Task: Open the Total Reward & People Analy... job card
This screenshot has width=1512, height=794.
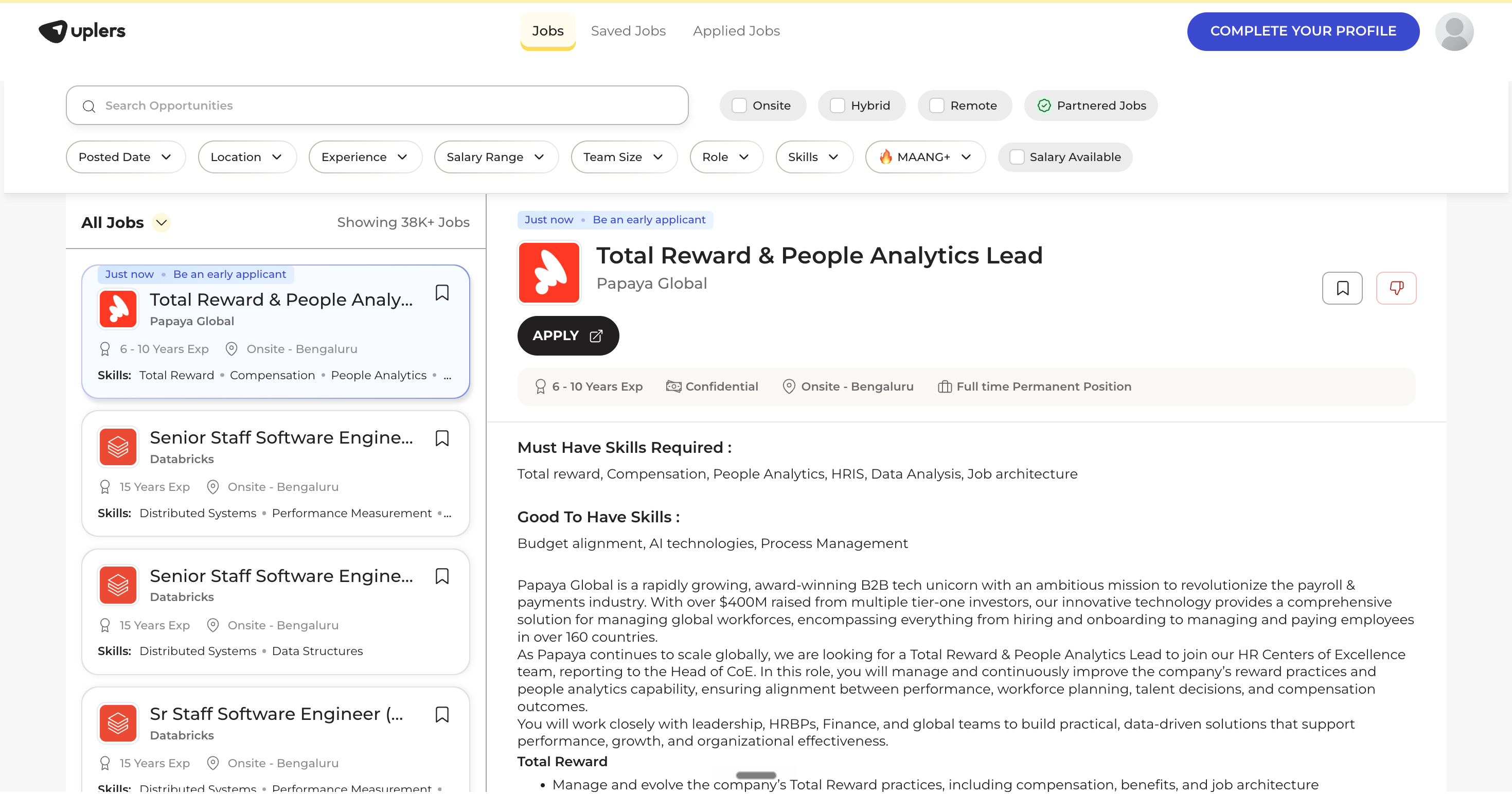Action: click(276, 332)
